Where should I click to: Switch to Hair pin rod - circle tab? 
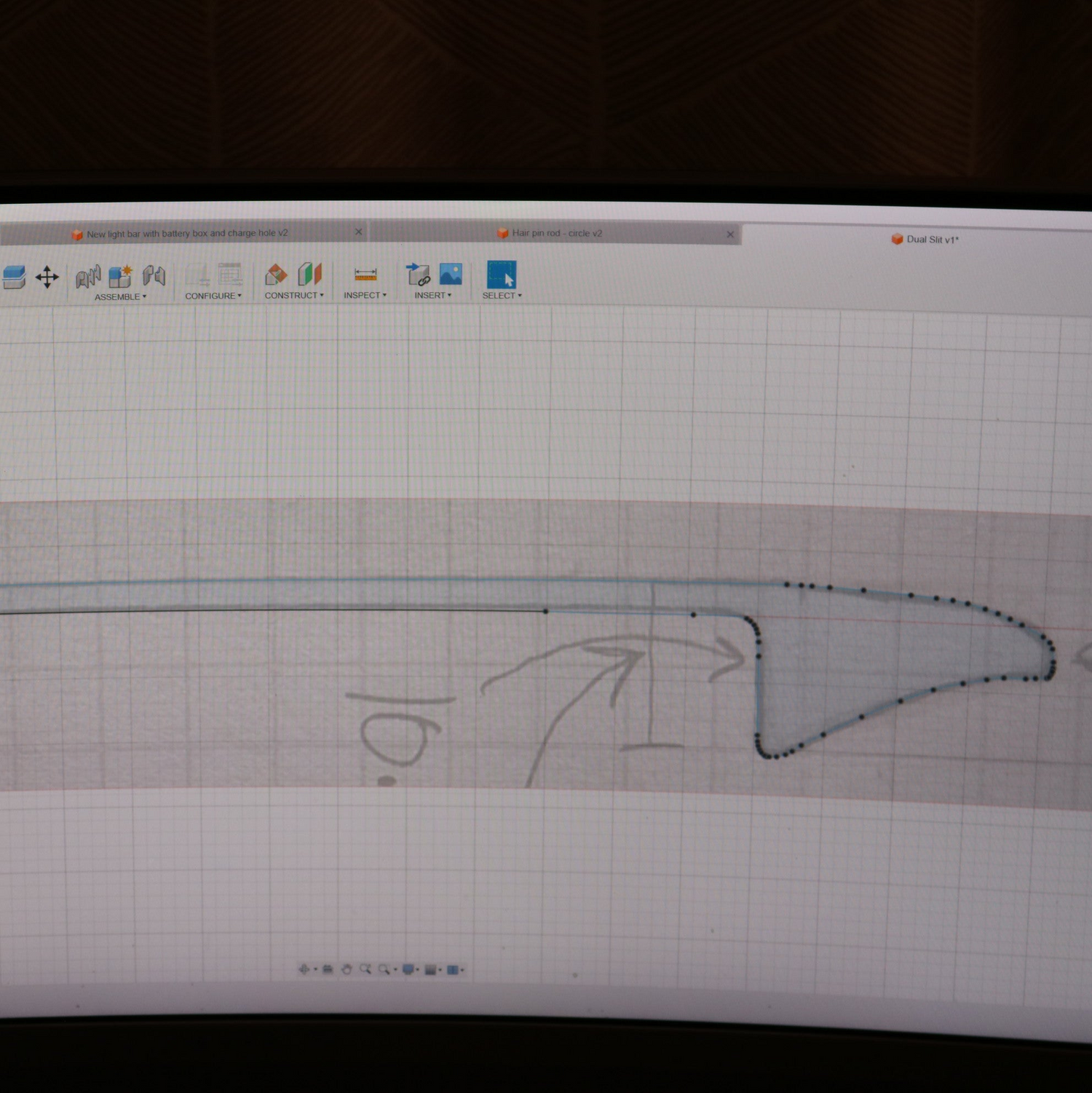point(557,233)
